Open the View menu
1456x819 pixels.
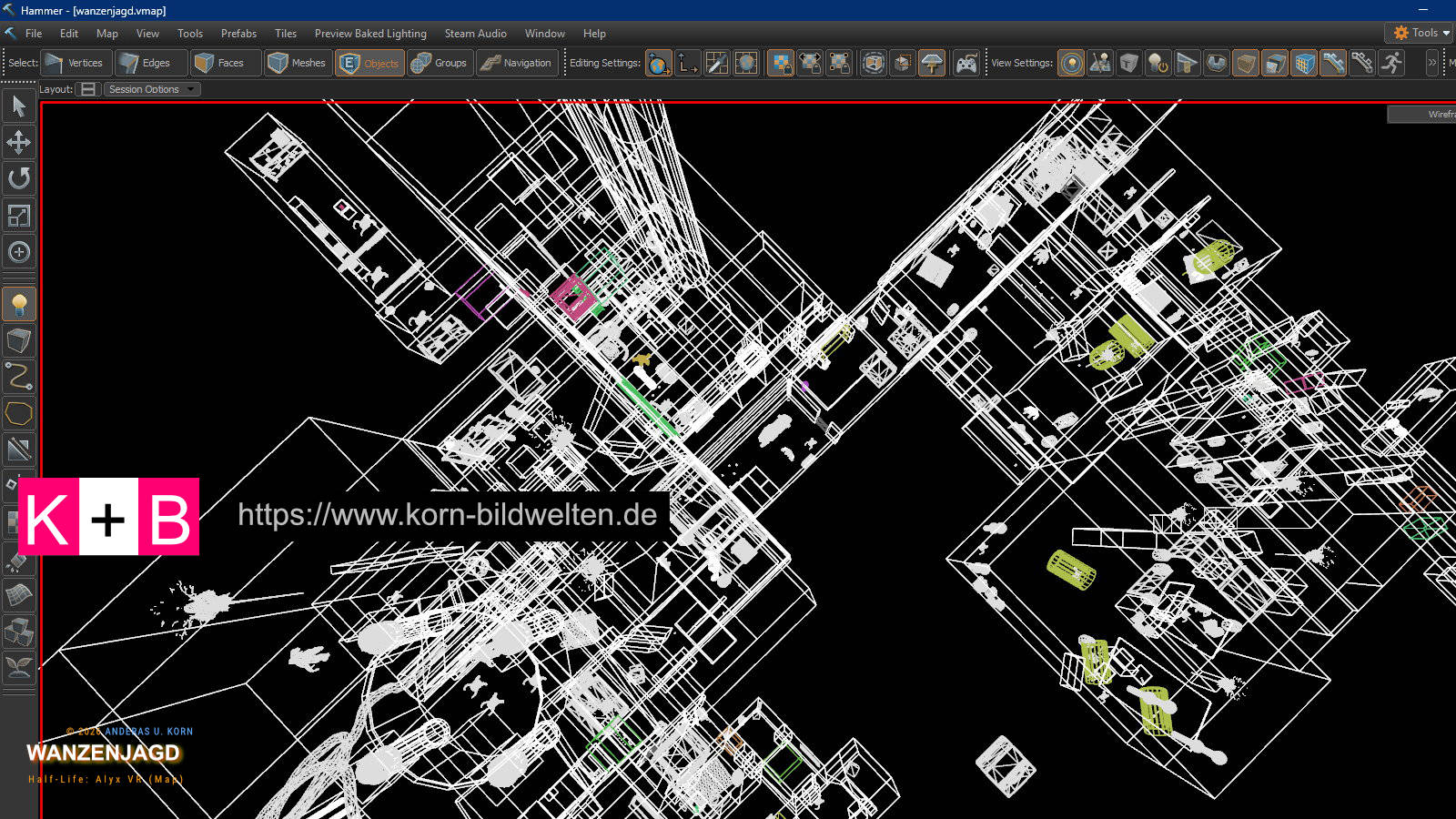[x=147, y=34]
